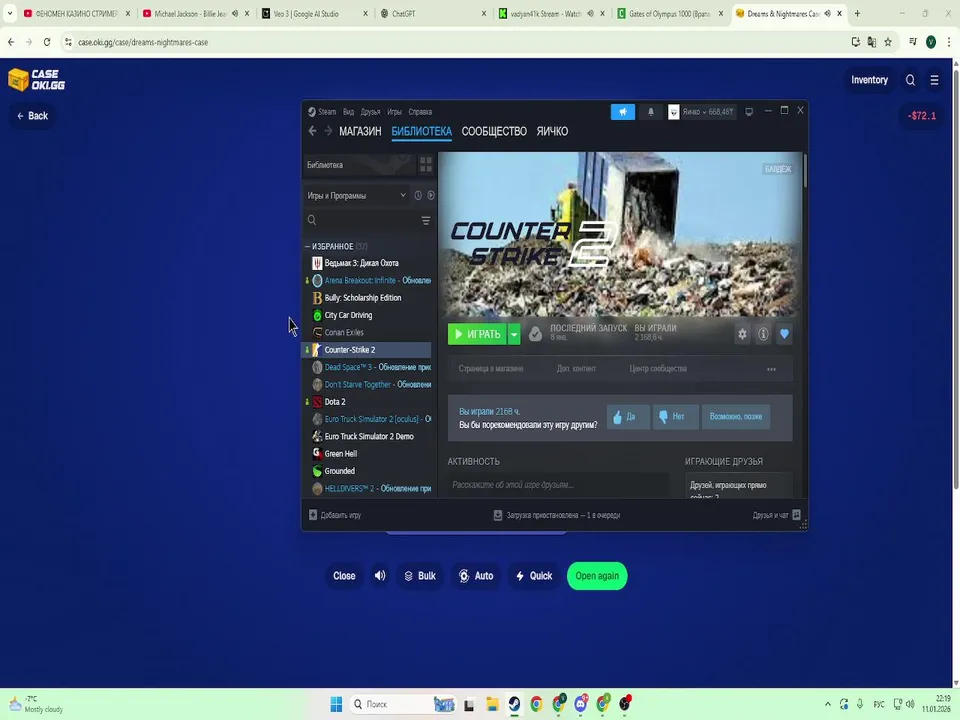
Task: Click the Steam announcements megaphone icon
Action: 623,112
